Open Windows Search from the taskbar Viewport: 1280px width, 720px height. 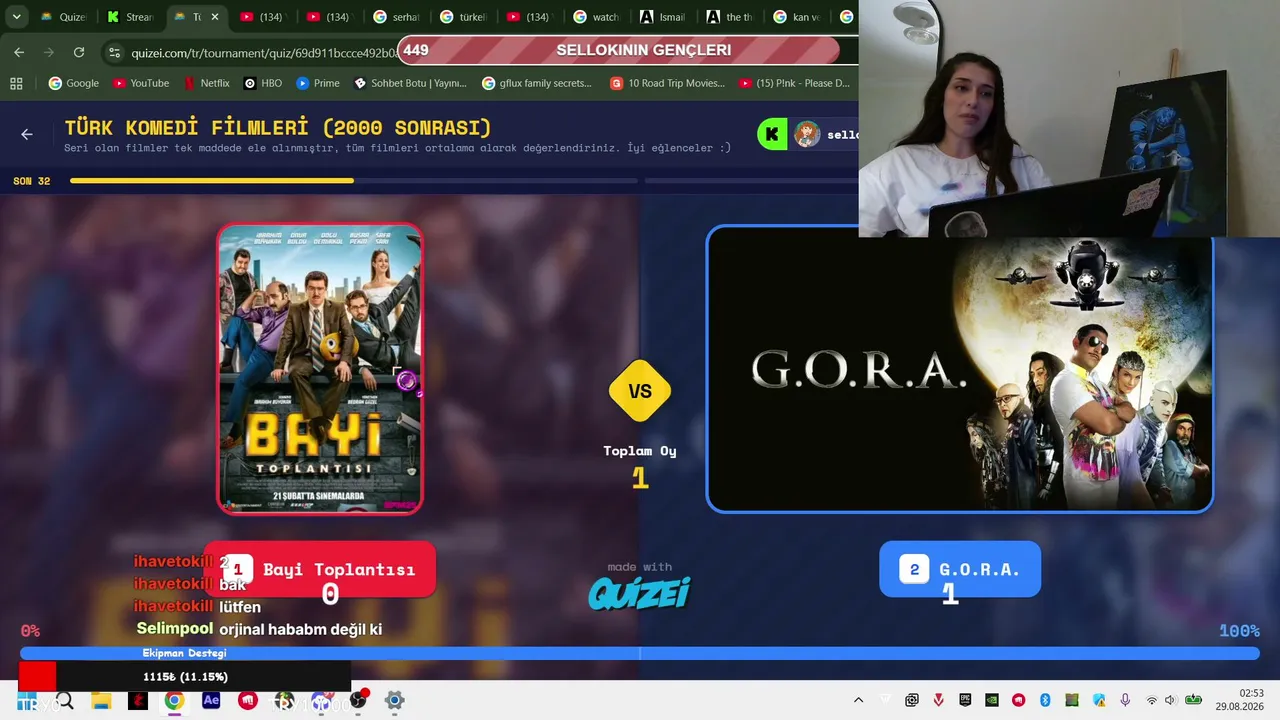point(65,701)
